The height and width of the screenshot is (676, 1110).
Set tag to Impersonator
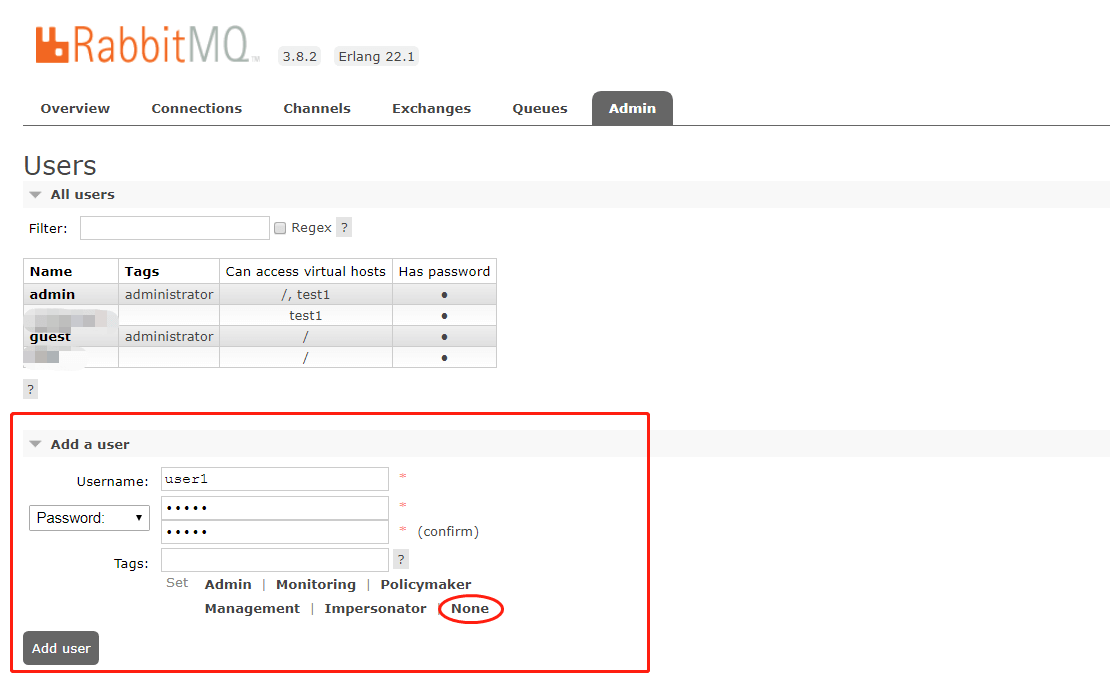[375, 608]
